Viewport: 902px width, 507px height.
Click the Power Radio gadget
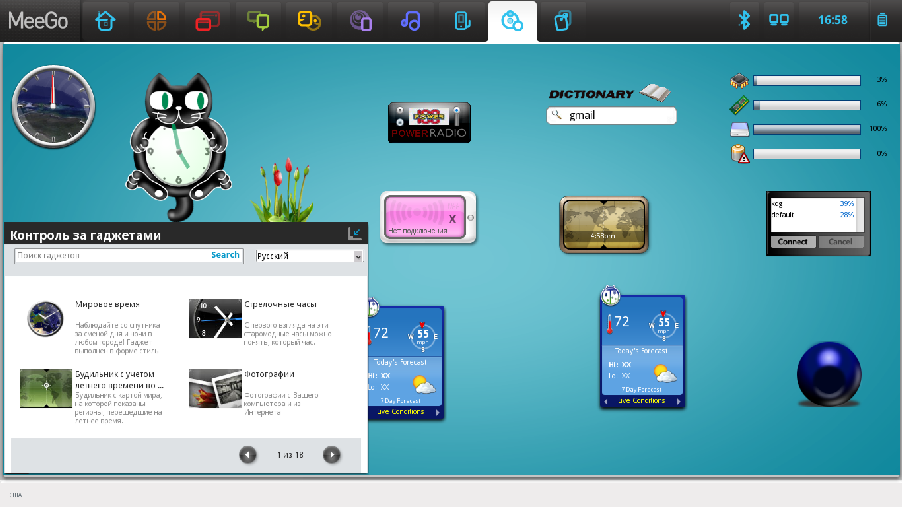click(x=429, y=122)
